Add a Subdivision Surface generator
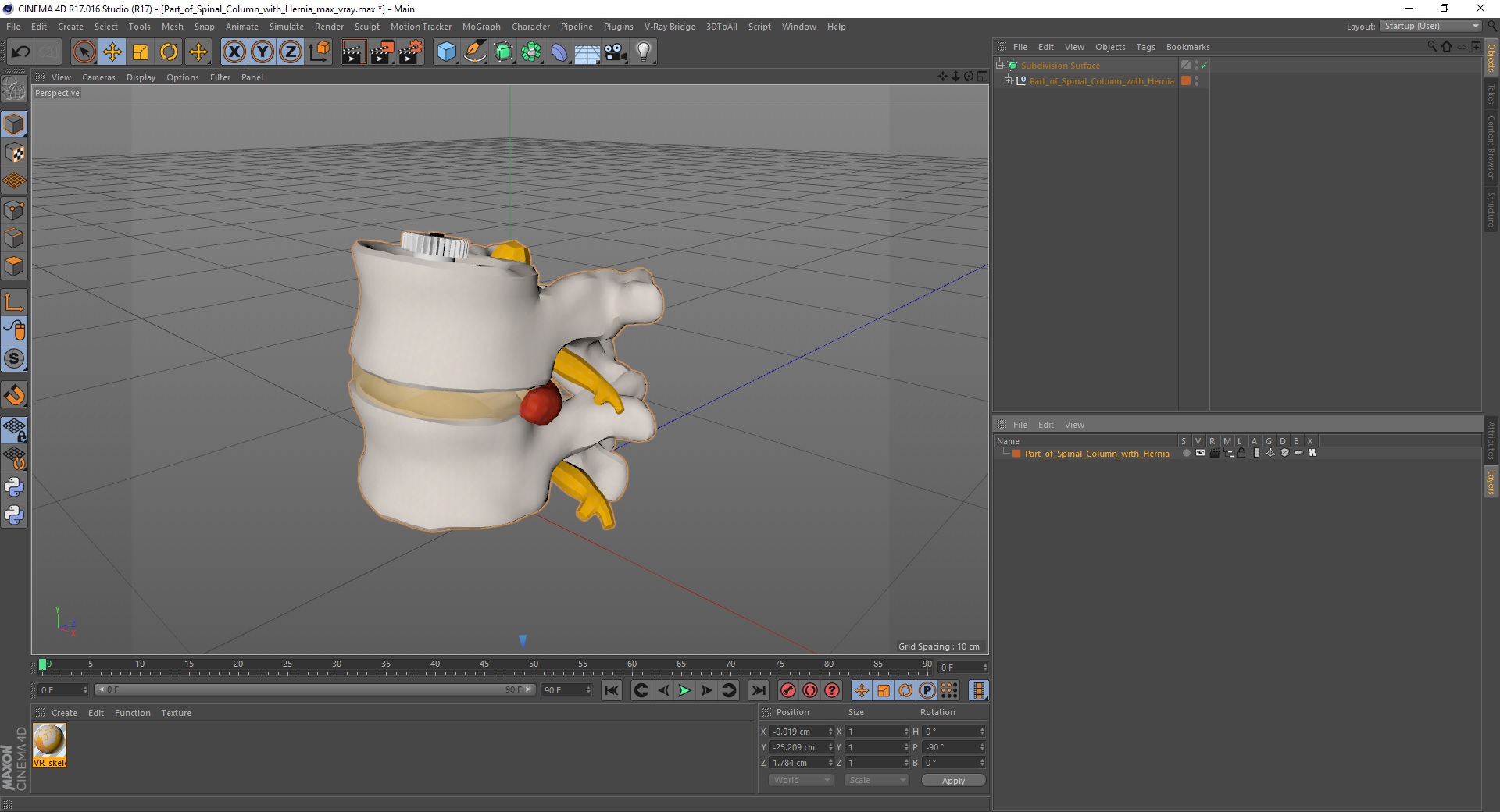Image resolution: width=1500 pixels, height=812 pixels. point(503,52)
